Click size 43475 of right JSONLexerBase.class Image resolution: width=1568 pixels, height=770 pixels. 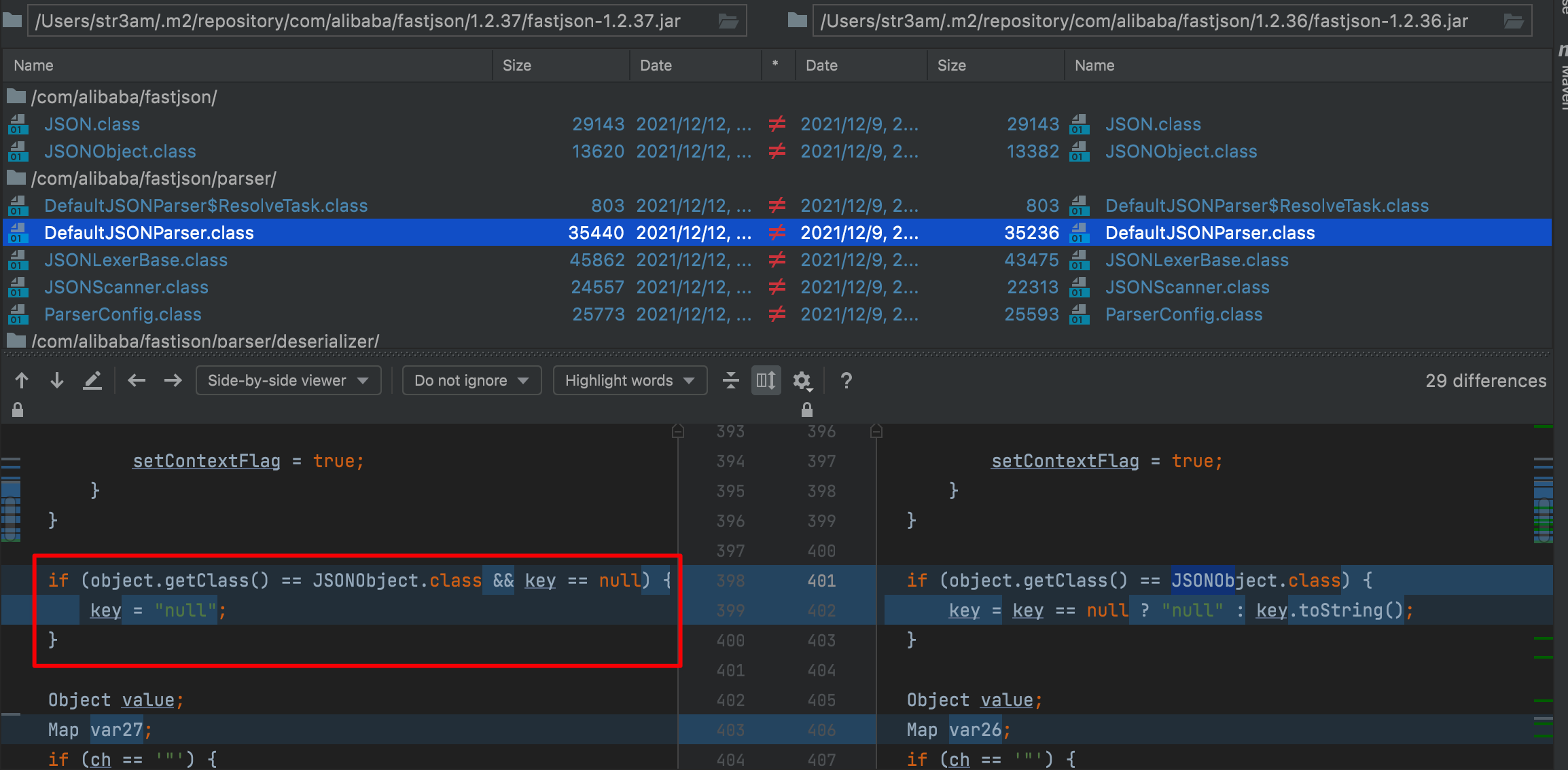[1031, 259]
